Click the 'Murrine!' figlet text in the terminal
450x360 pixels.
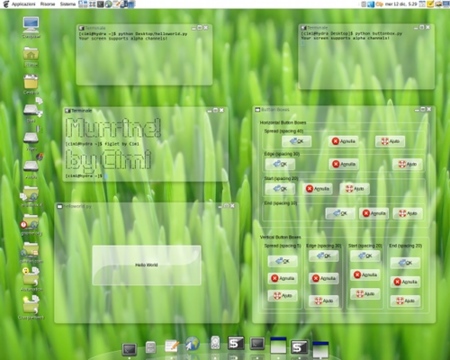(x=113, y=128)
